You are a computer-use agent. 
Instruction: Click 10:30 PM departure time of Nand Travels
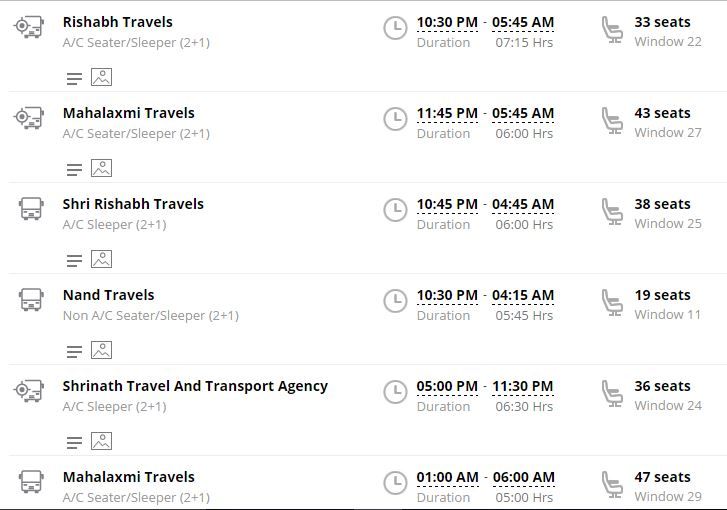tap(447, 295)
